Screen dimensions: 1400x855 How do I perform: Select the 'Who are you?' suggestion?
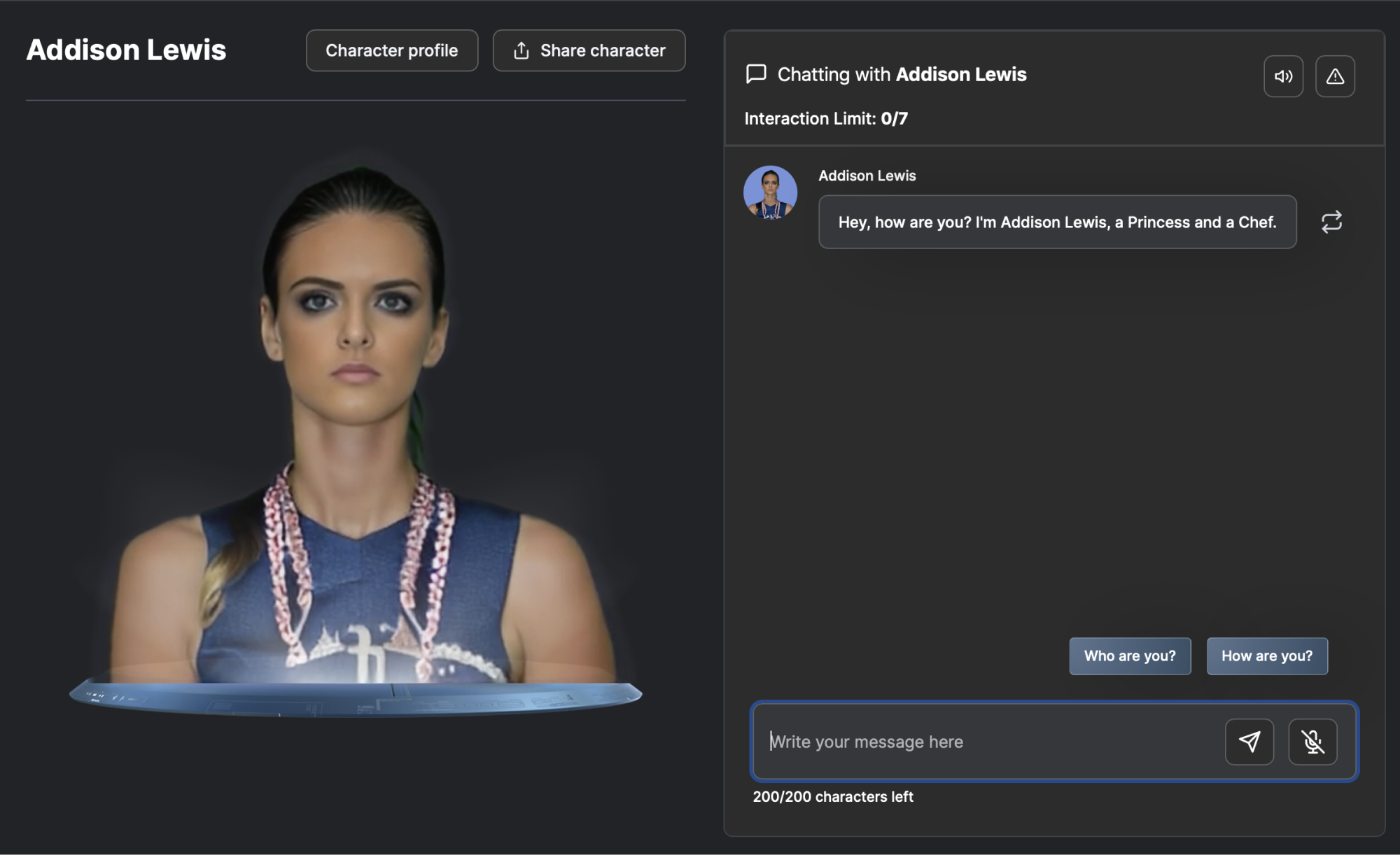coord(1129,656)
